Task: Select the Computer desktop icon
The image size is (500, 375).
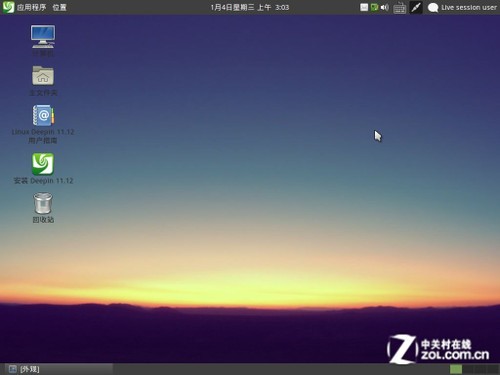Action: [43, 41]
